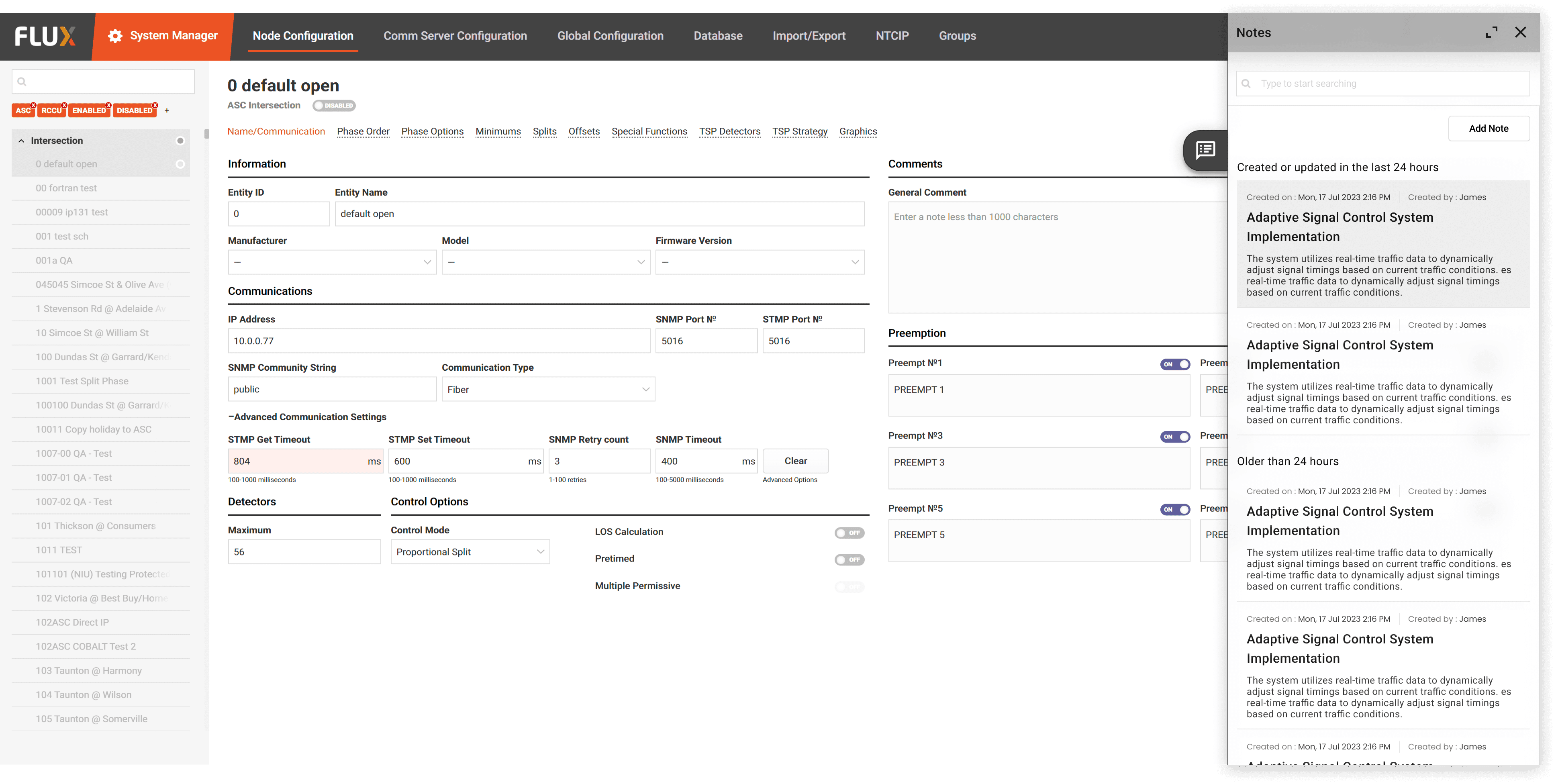The height and width of the screenshot is (784, 1556).
Task: Close the Notes panel
Action: [x=1520, y=33]
